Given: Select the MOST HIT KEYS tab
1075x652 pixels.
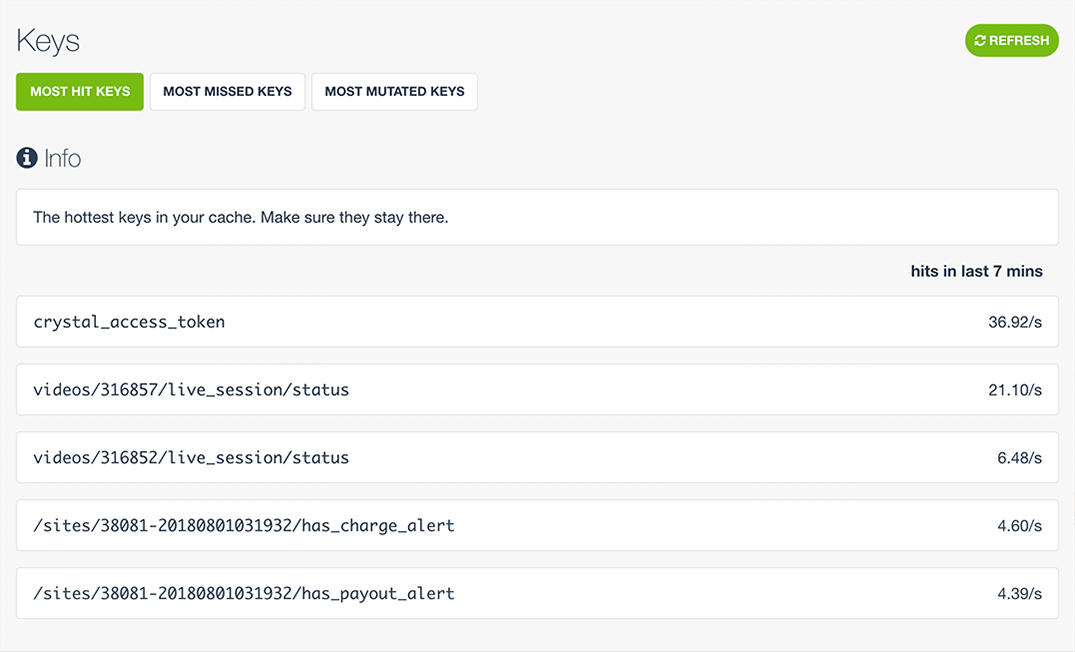Looking at the screenshot, I should pyautogui.click(x=79, y=91).
